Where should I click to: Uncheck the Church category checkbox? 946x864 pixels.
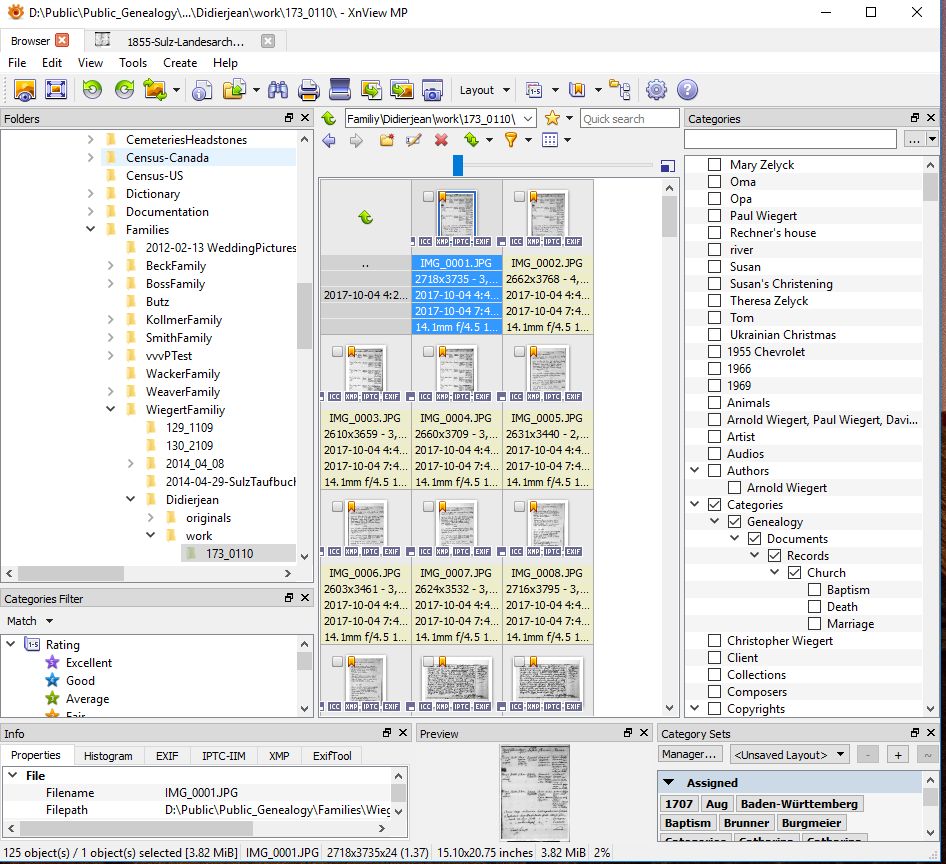coord(794,573)
